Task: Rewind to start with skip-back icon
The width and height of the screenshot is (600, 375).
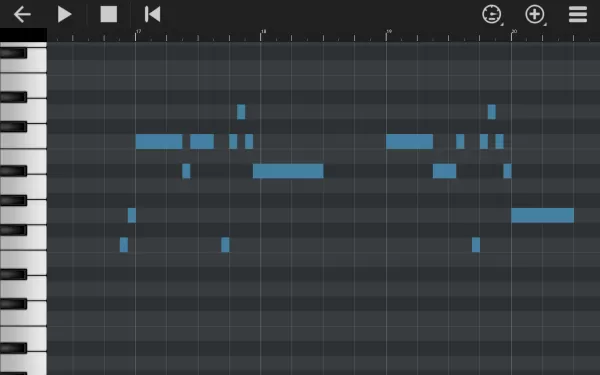Action: (x=152, y=15)
